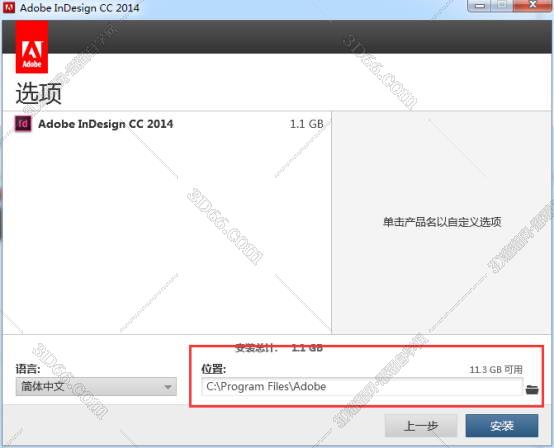
Task: Click the 单击产品名以自定义选项 hint text
Action: (x=442, y=222)
